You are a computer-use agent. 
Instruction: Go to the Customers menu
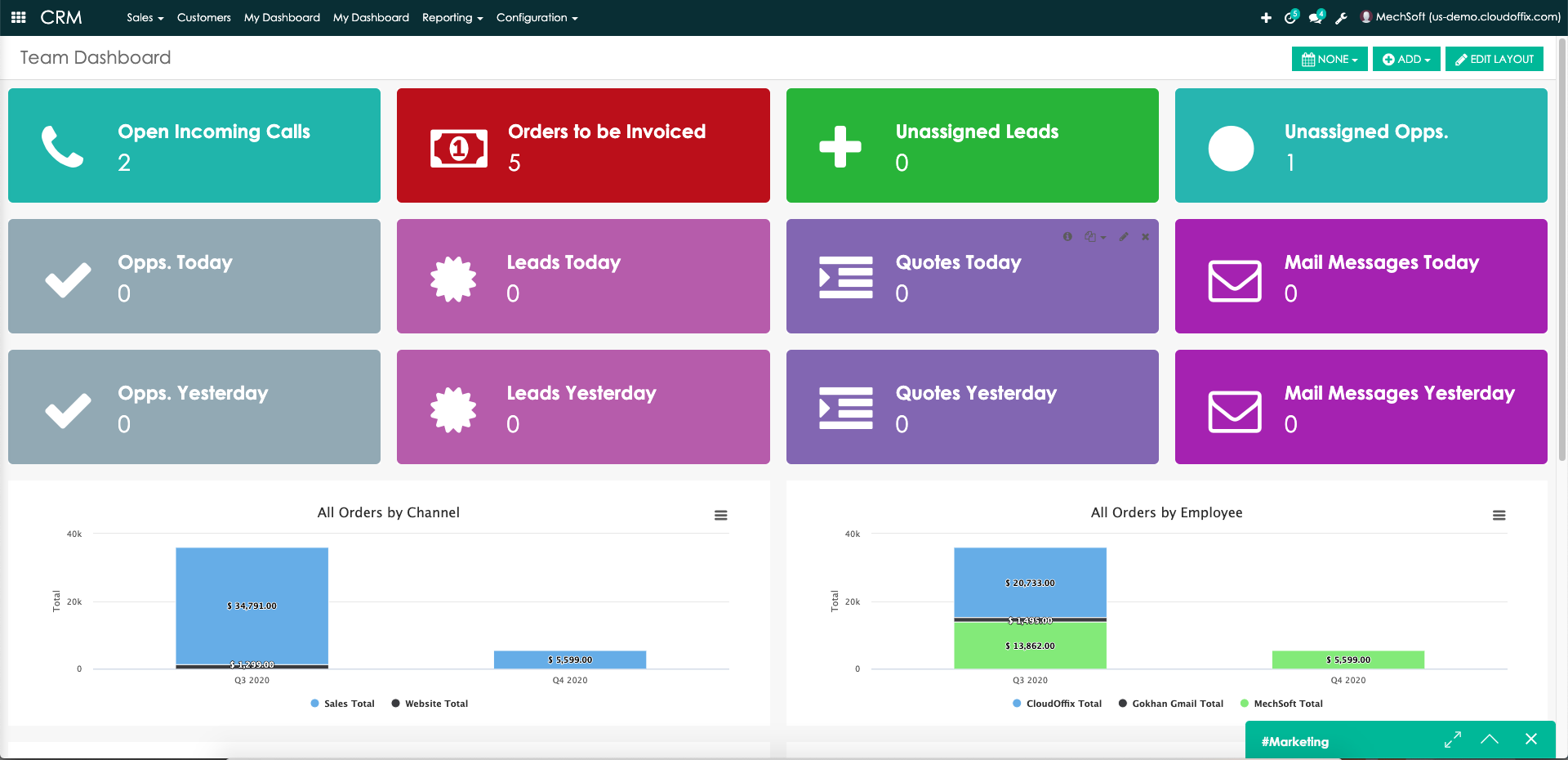click(203, 17)
